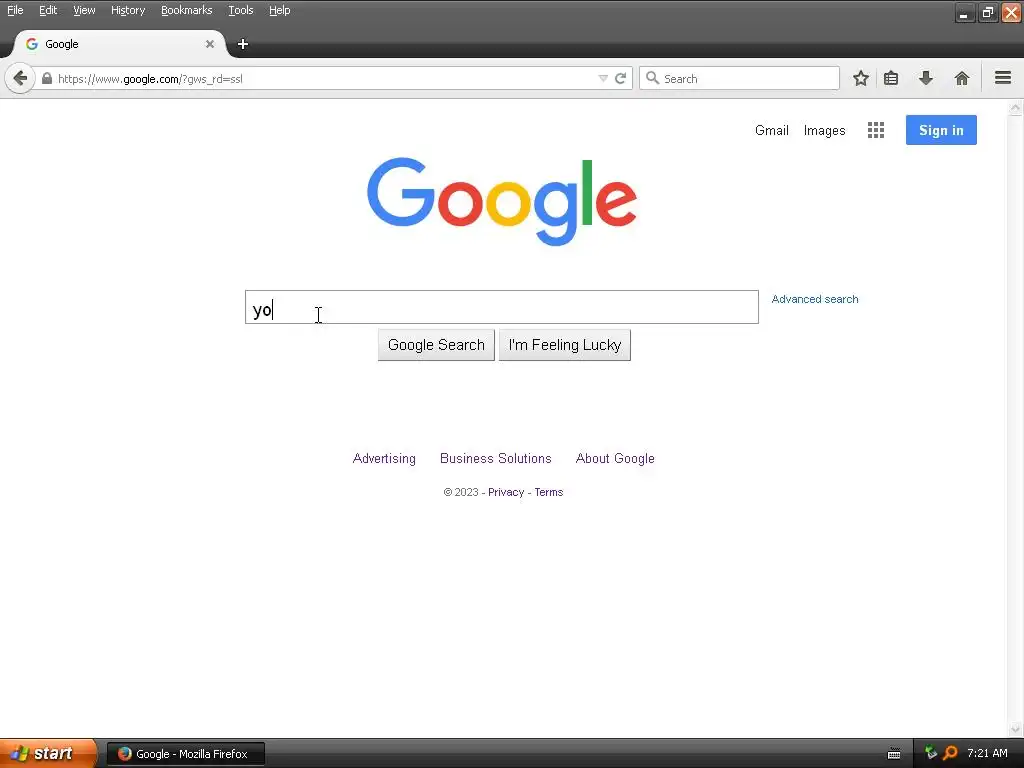Minimize the Firefox window
Image resolution: width=1024 pixels, height=768 pixels.
pos(965,12)
